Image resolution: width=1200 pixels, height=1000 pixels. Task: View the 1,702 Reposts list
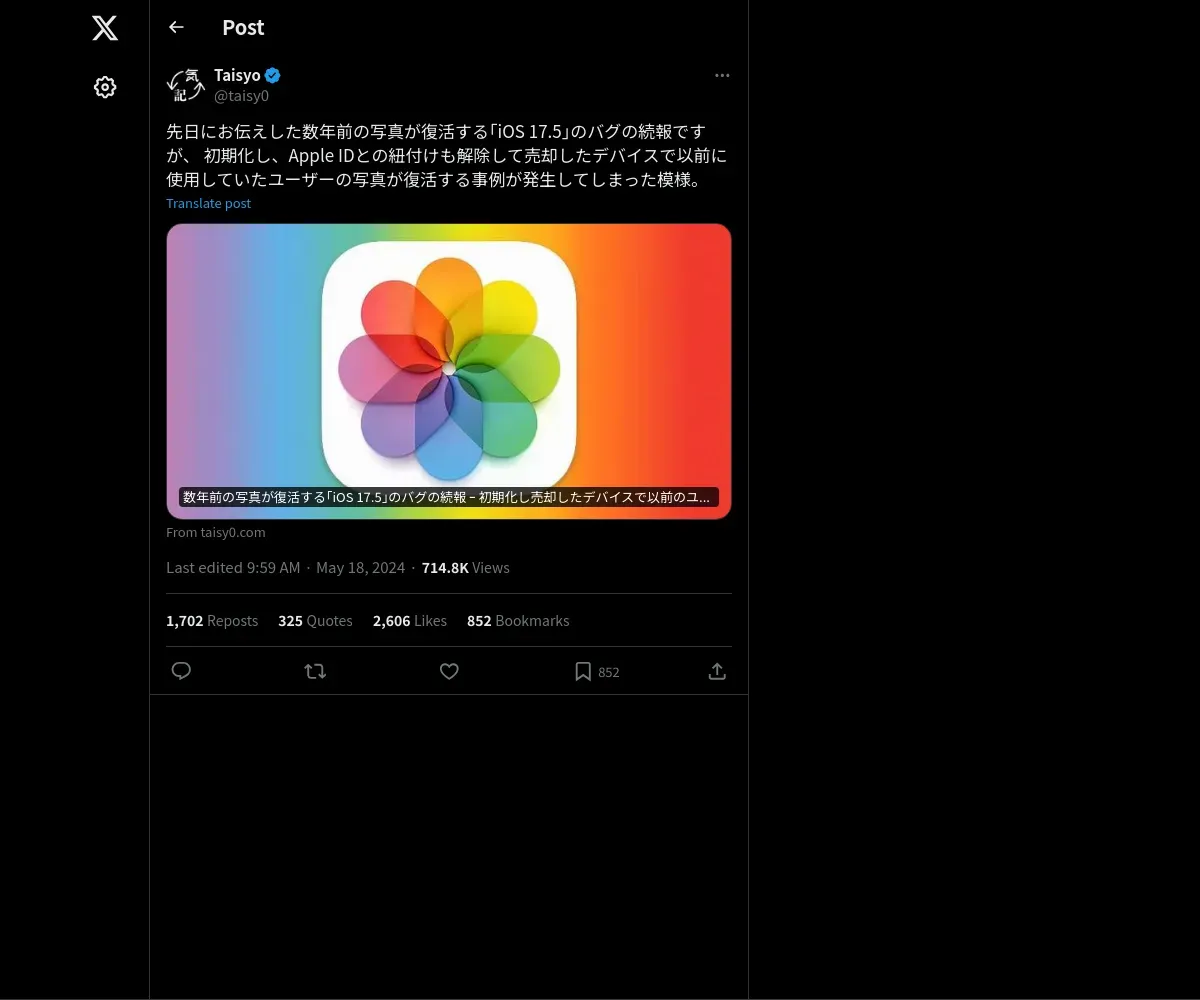coord(212,620)
